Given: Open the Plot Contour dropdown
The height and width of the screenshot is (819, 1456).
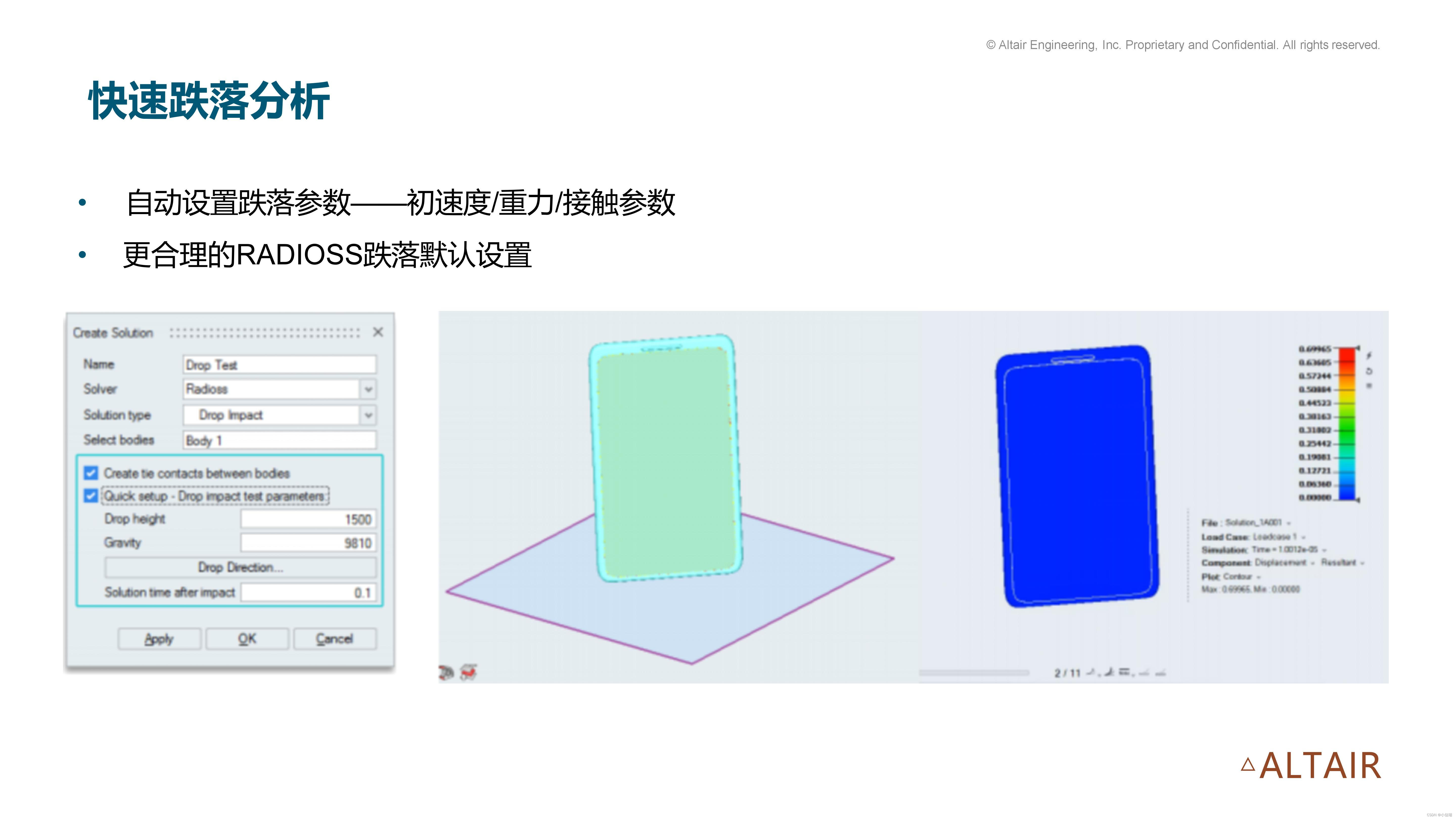Looking at the screenshot, I should (x=1242, y=577).
